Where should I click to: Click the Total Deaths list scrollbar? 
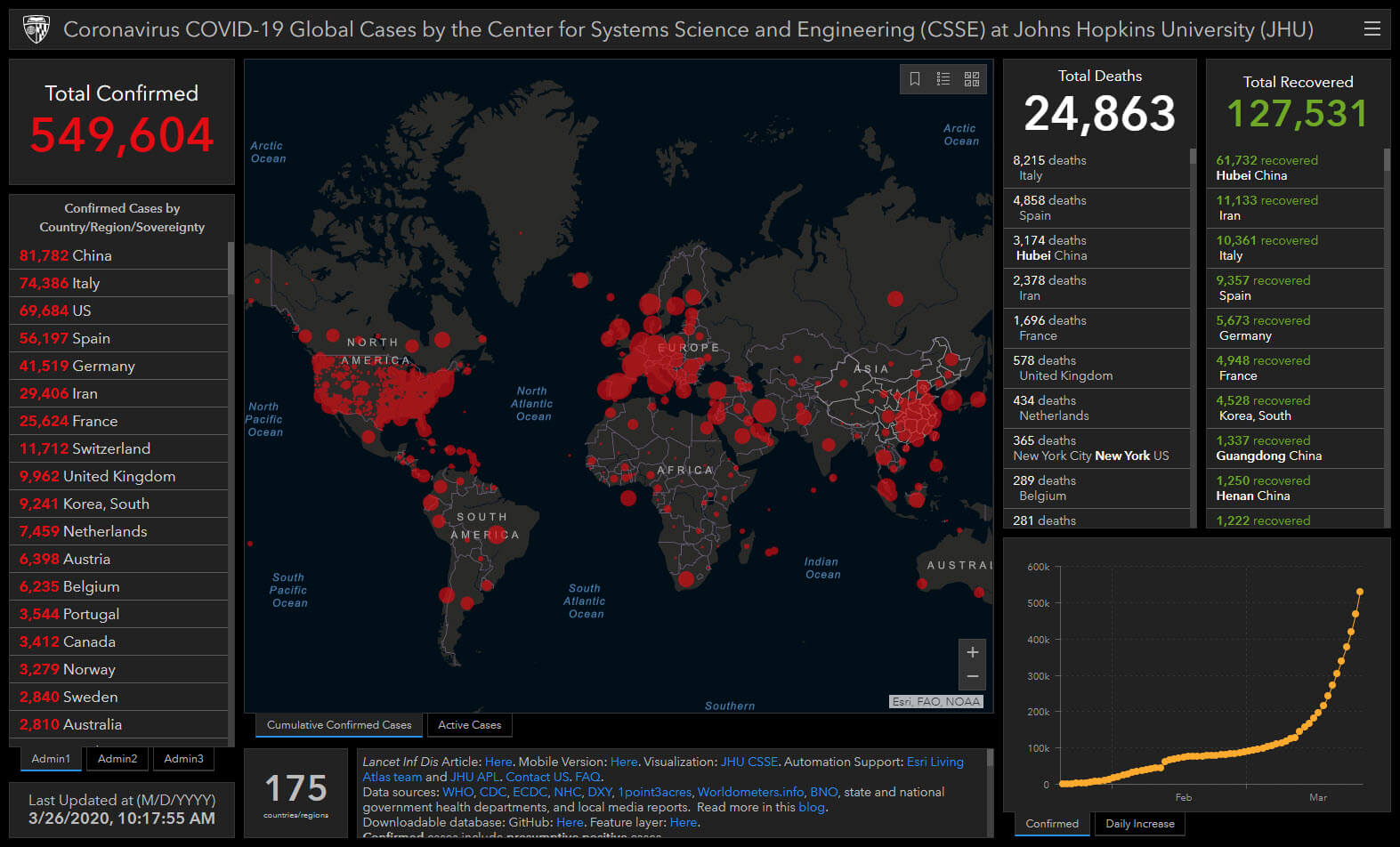(1193, 157)
